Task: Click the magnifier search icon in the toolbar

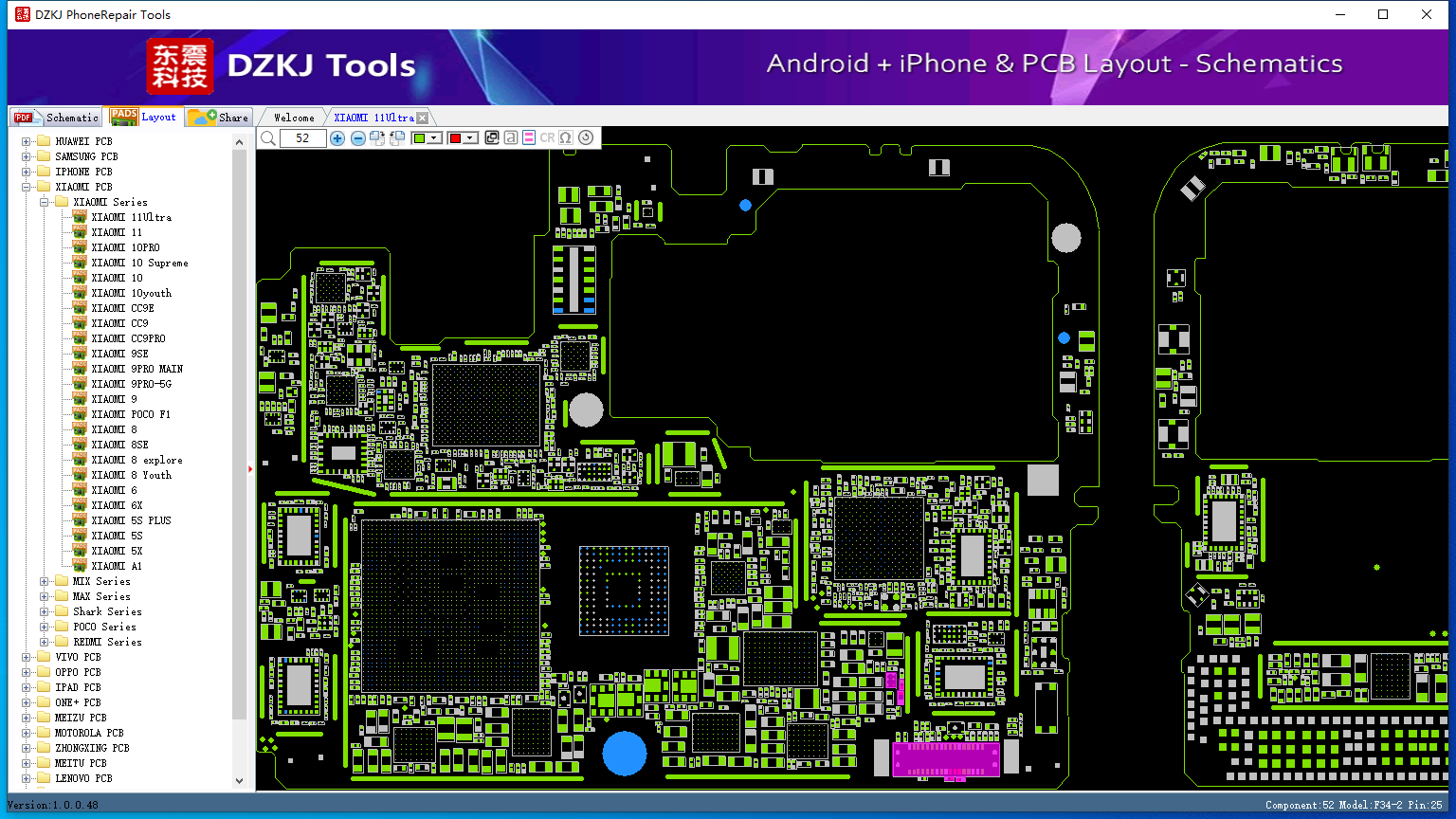Action: (268, 138)
